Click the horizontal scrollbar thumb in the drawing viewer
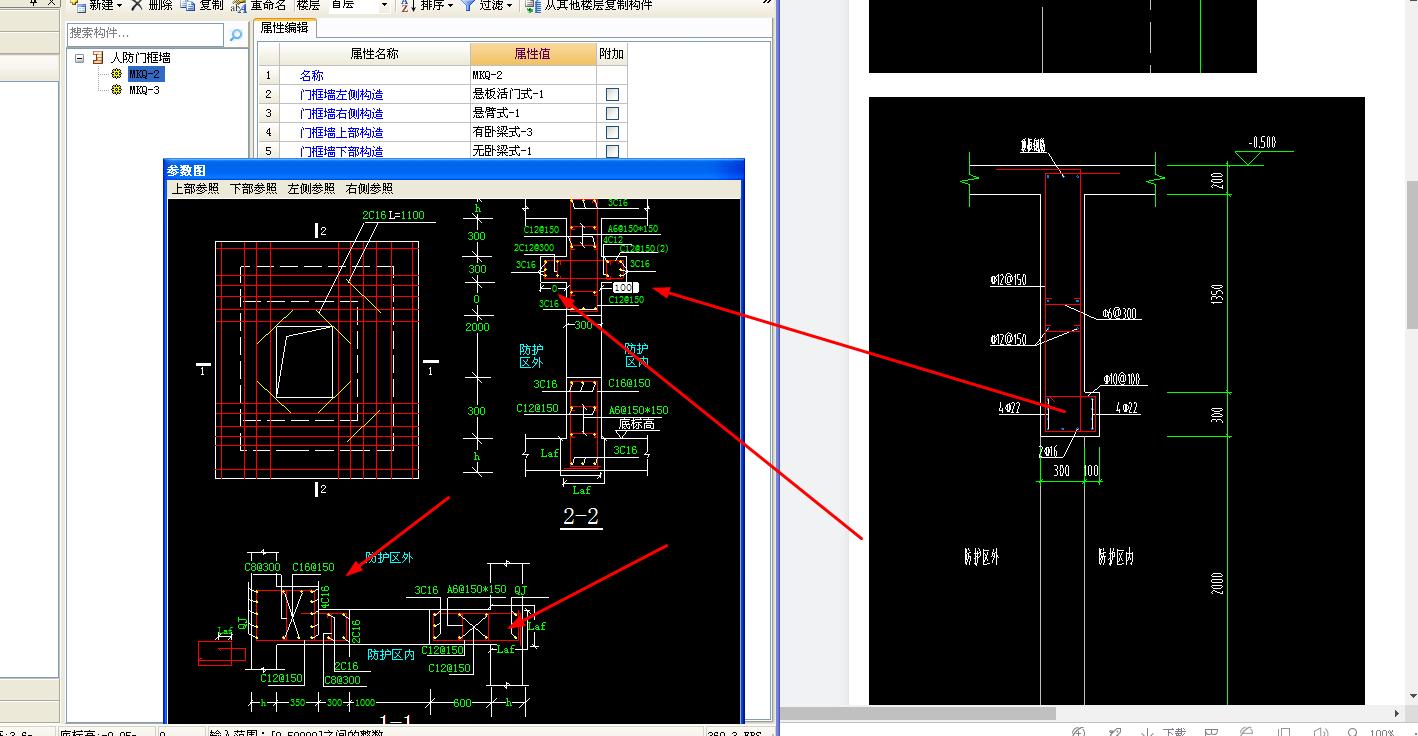 pyautogui.click(x=918, y=713)
